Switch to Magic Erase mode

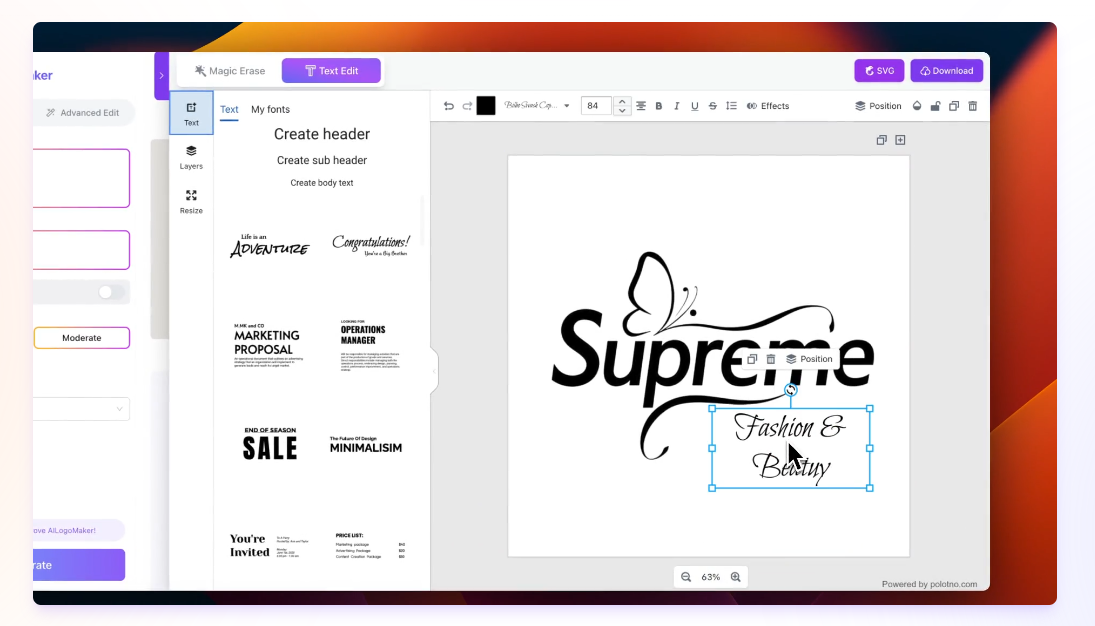point(230,71)
